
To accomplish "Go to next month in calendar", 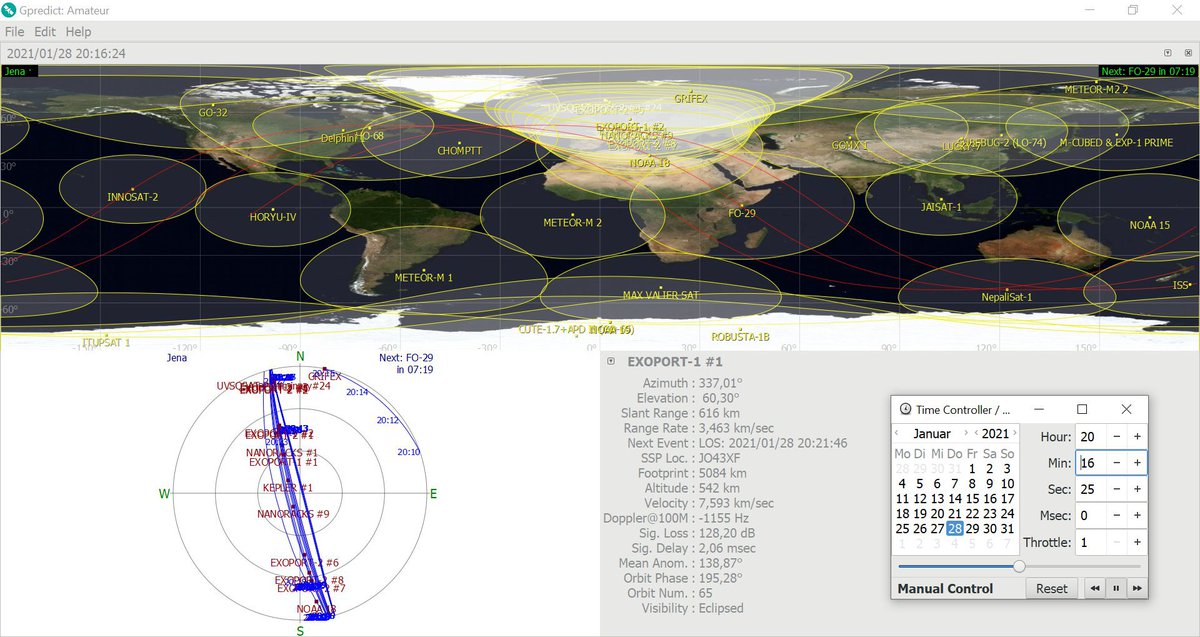I will [x=965, y=434].
